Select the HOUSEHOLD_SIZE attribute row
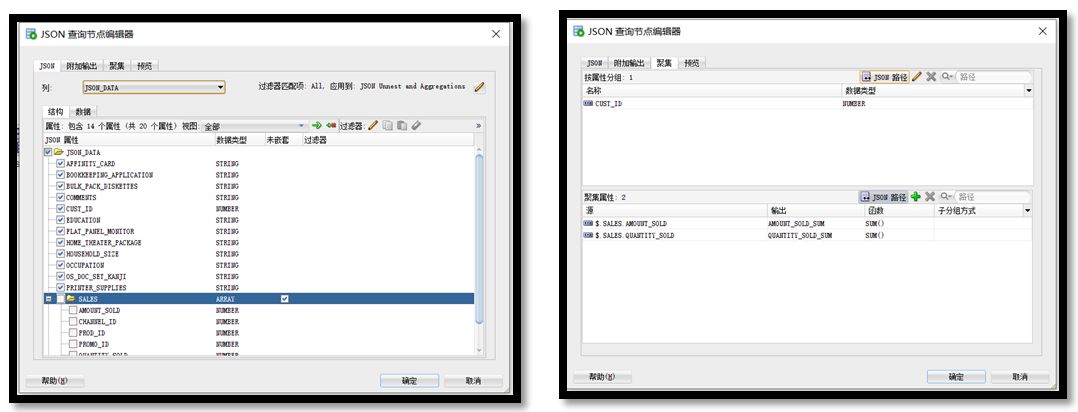The width and height of the screenshot is (1078, 412). coord(258,254)
